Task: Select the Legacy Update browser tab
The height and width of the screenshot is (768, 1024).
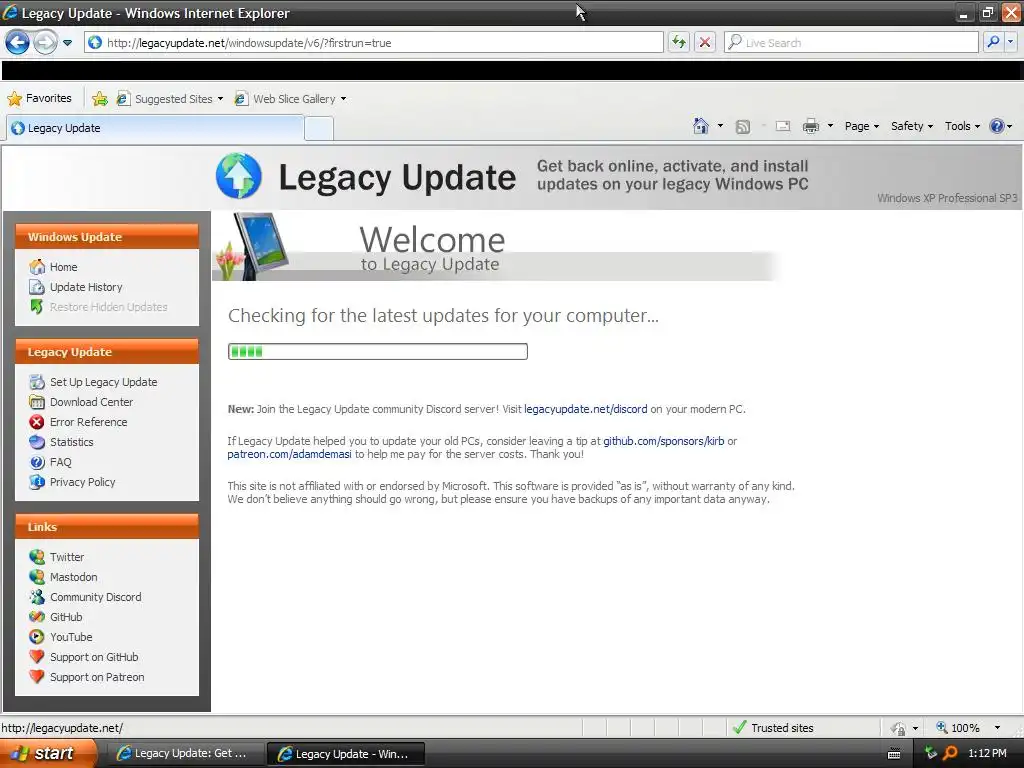Action: coord(155,128)
